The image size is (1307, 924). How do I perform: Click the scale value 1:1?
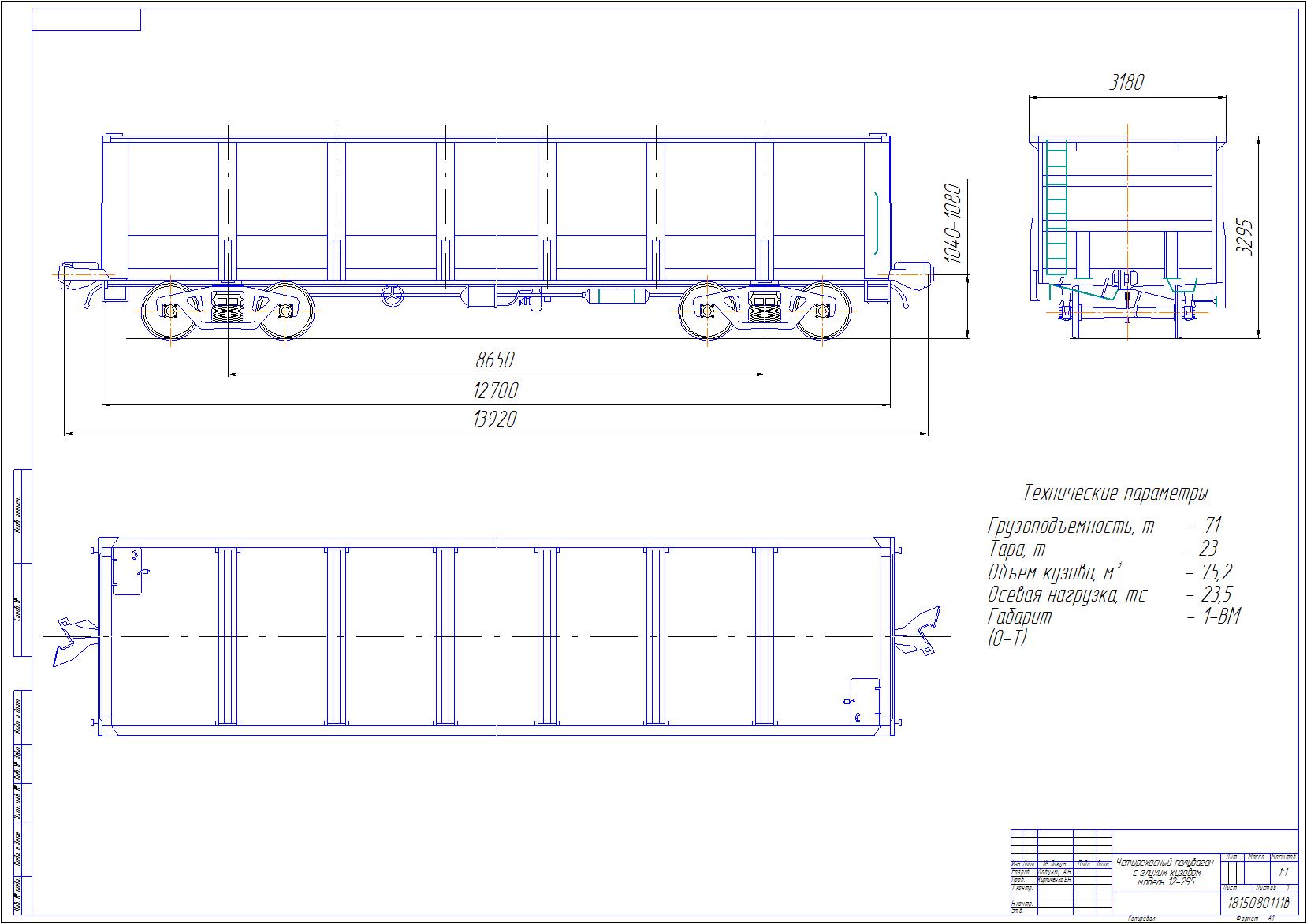tap(1283, 872)
